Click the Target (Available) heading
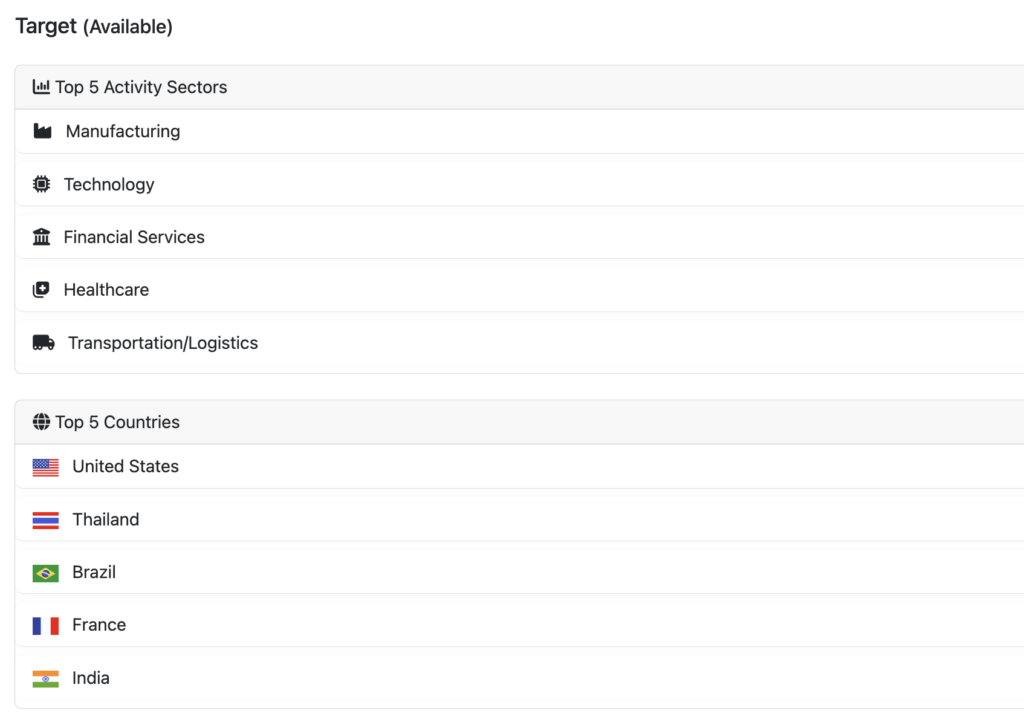The height and width of the screenshot is (722, 1024). [x=94, y=27]
